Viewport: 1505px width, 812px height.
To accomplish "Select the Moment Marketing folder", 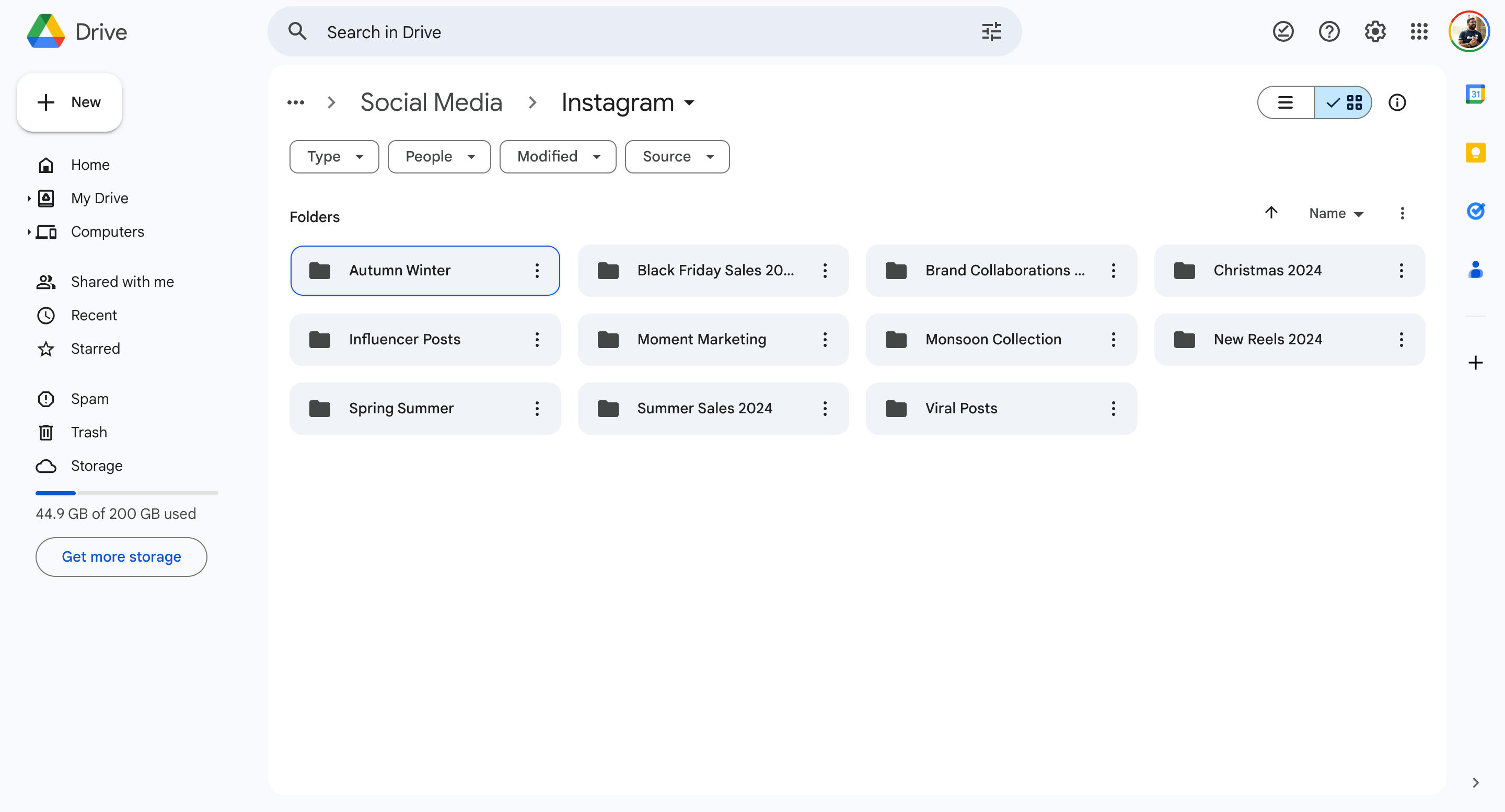I will point(713,340).
